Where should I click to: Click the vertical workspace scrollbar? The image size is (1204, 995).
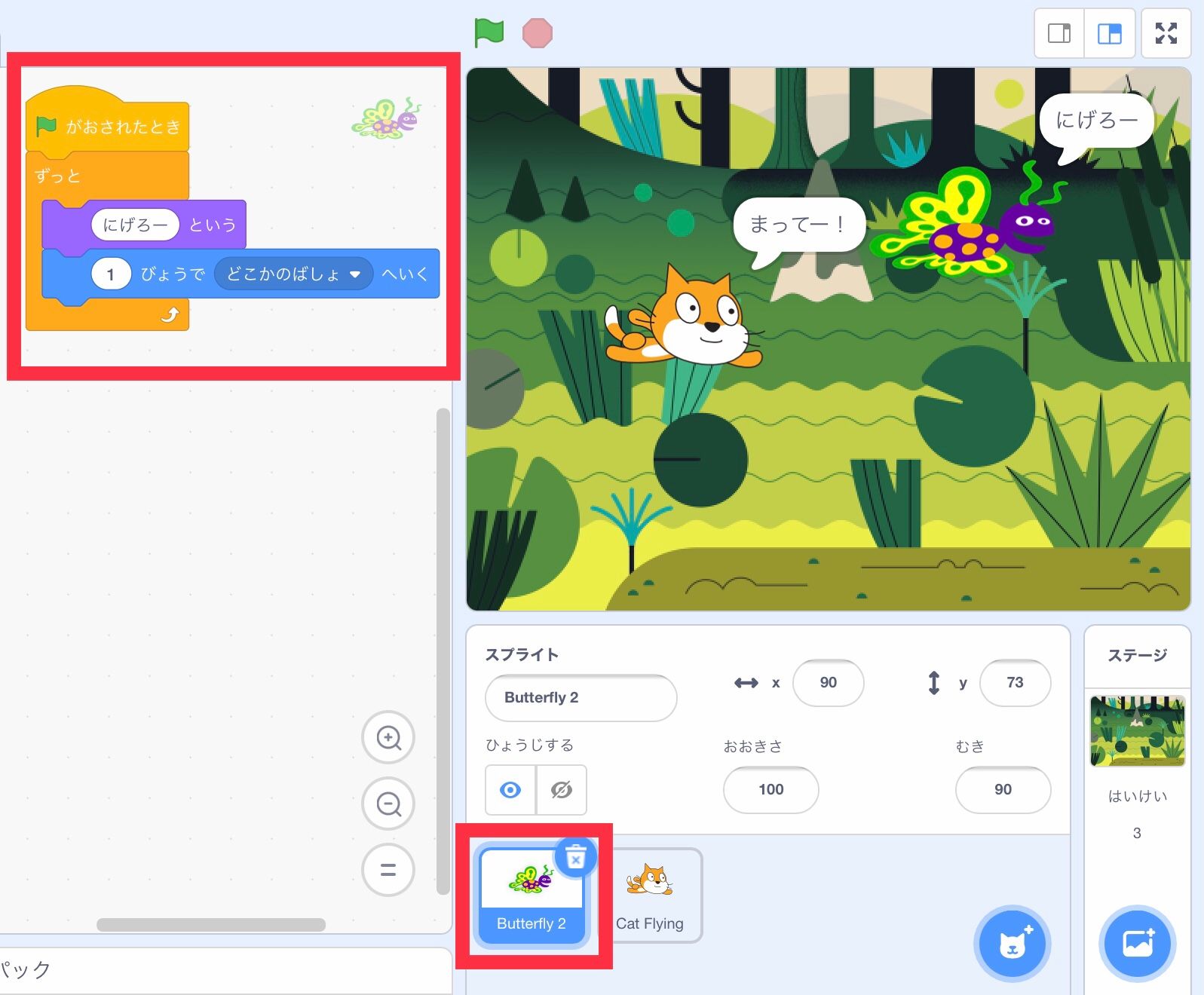pyautogui.click(x=443, y=652)
